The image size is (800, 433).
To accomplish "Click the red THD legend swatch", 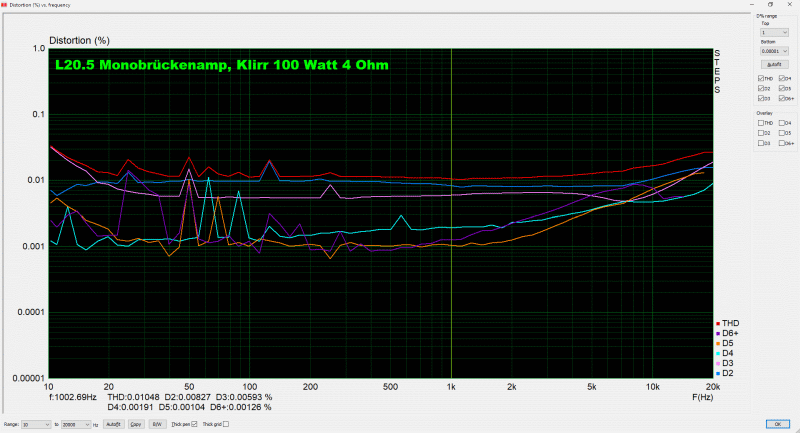I will [x=717, y=323].
